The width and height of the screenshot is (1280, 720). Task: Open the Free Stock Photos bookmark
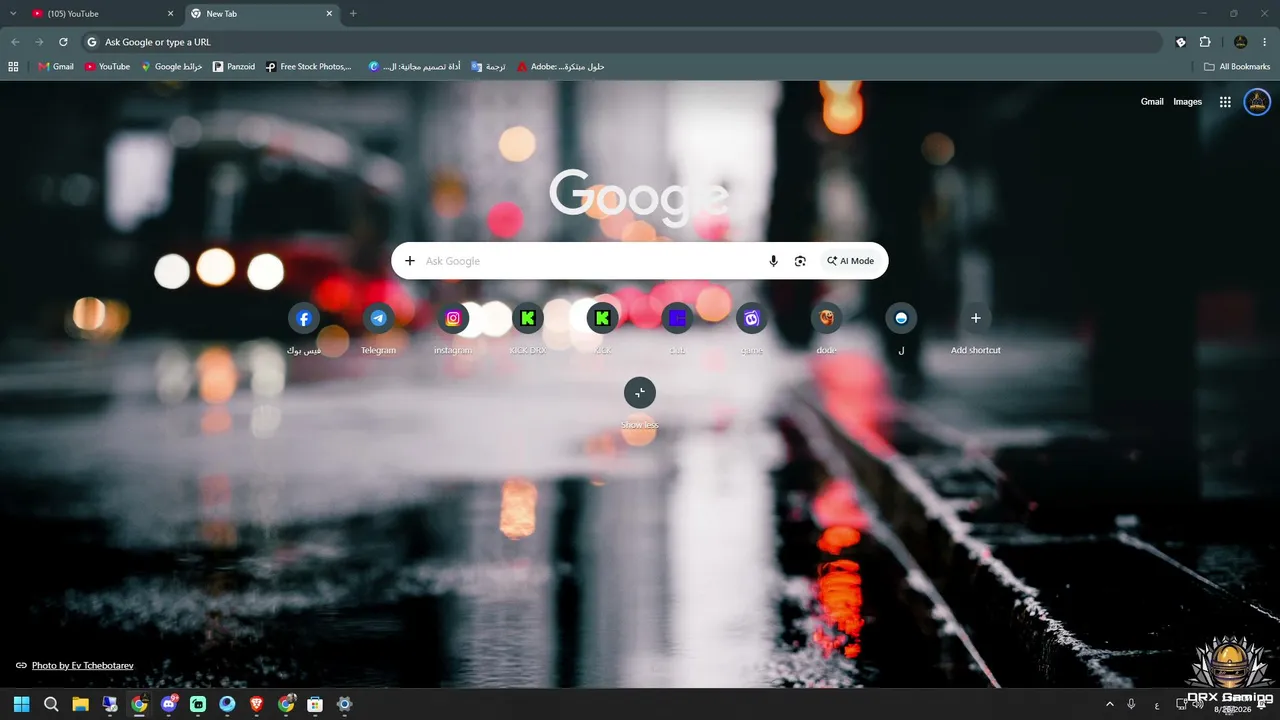tap(309, 67)
